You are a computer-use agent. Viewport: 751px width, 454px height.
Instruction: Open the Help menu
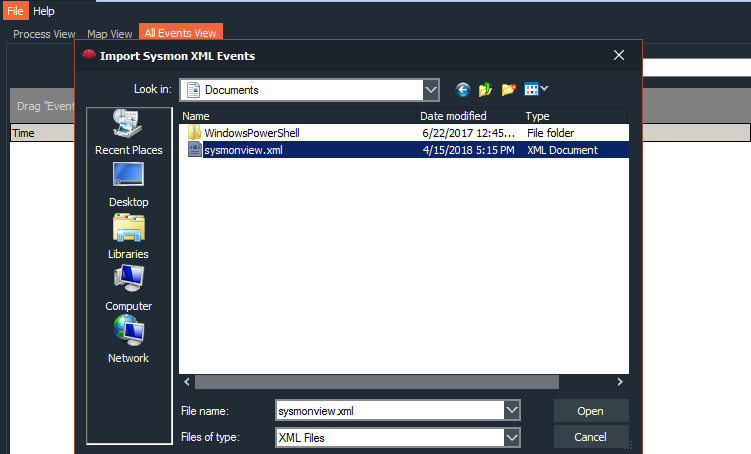click(44, 11)
